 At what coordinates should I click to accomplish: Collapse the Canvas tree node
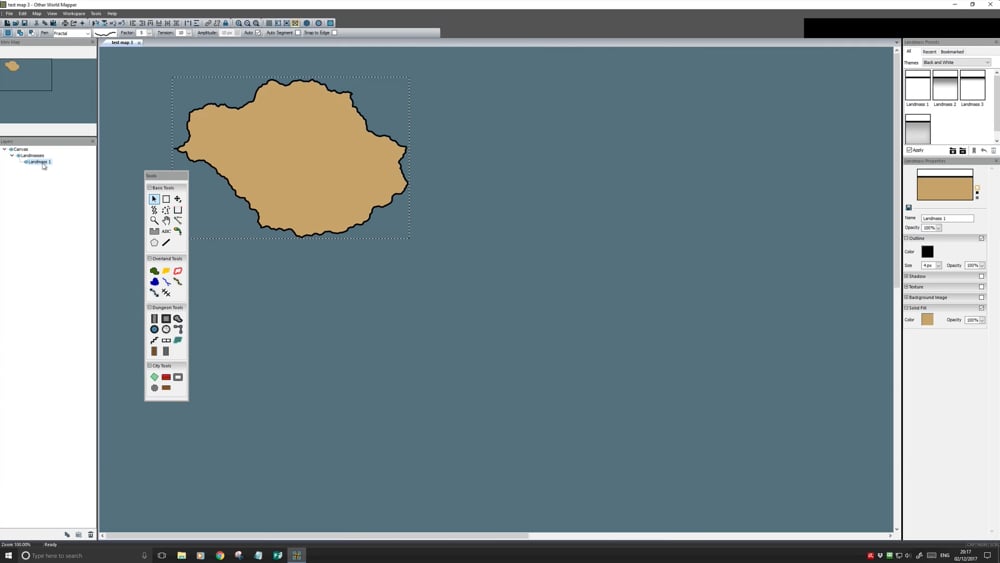4,149
